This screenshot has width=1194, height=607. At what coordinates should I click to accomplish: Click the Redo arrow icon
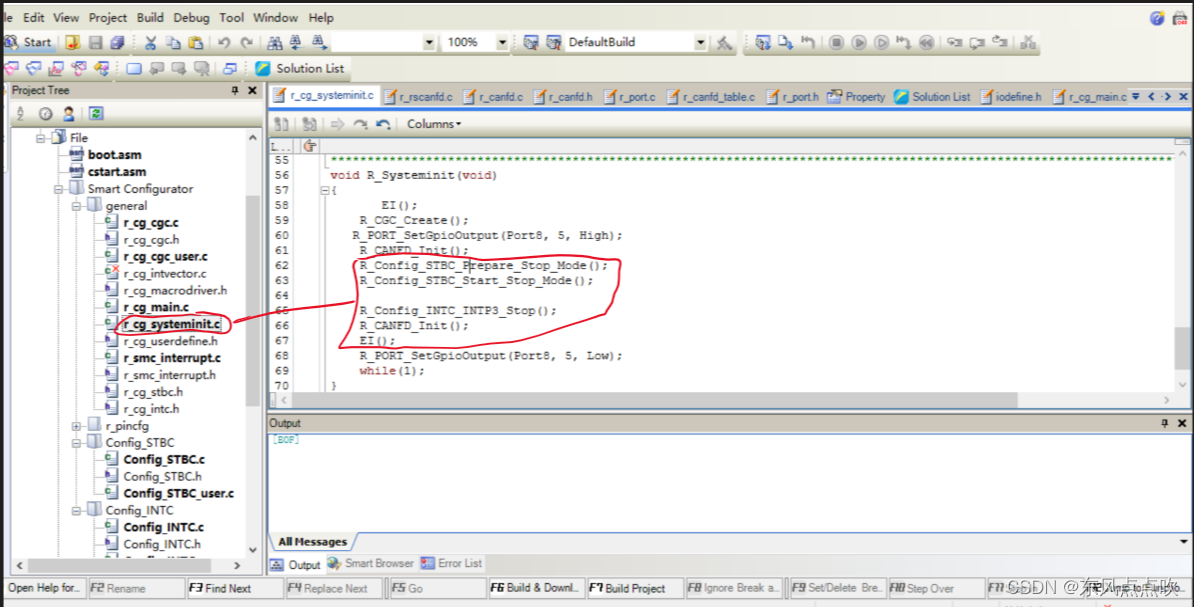[x=246, y=43]
